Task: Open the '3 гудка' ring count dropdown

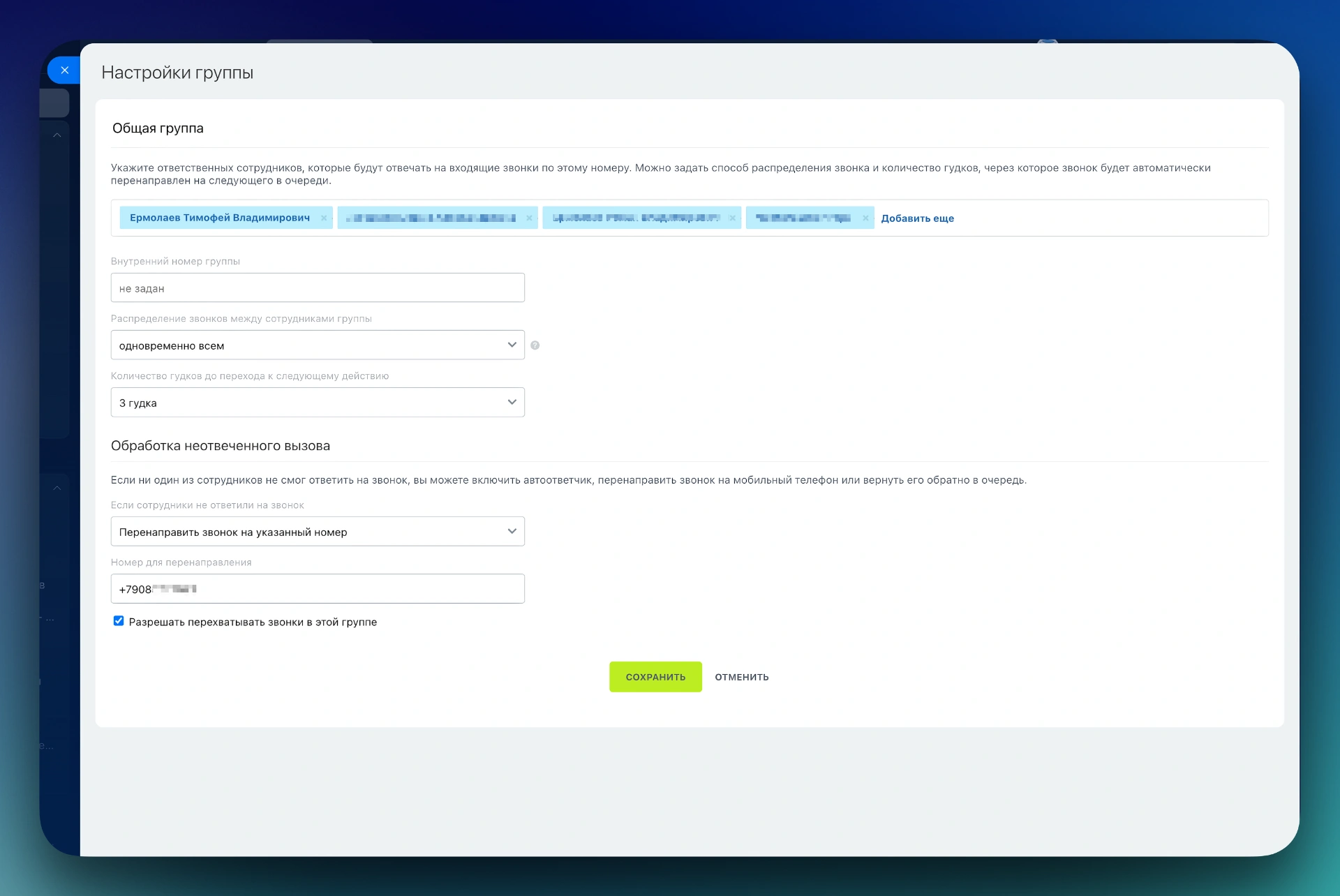Action: click(318, 403)
